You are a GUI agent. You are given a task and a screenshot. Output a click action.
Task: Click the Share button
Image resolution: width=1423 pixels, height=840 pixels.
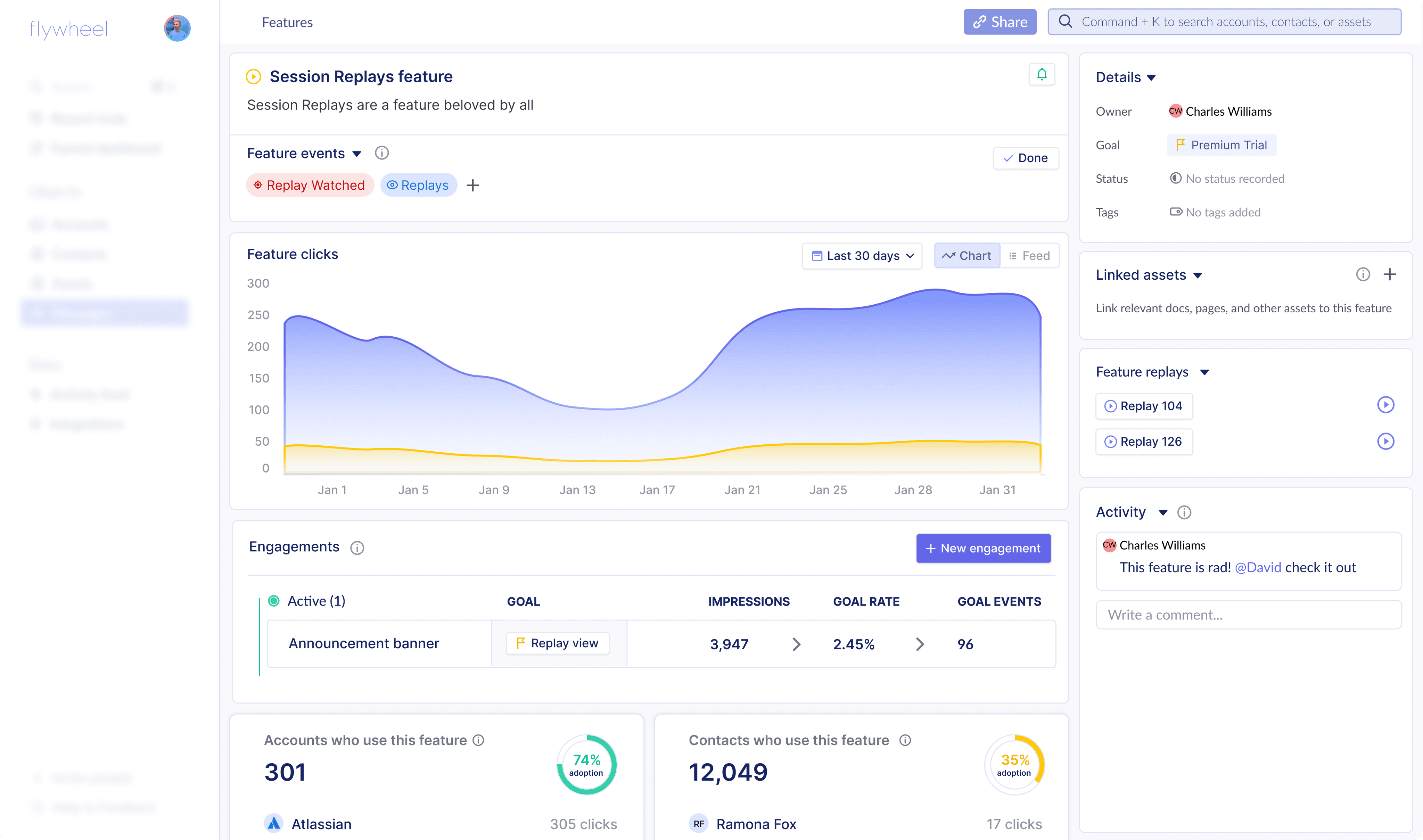pyautogui.click(x=1000, y=22)
